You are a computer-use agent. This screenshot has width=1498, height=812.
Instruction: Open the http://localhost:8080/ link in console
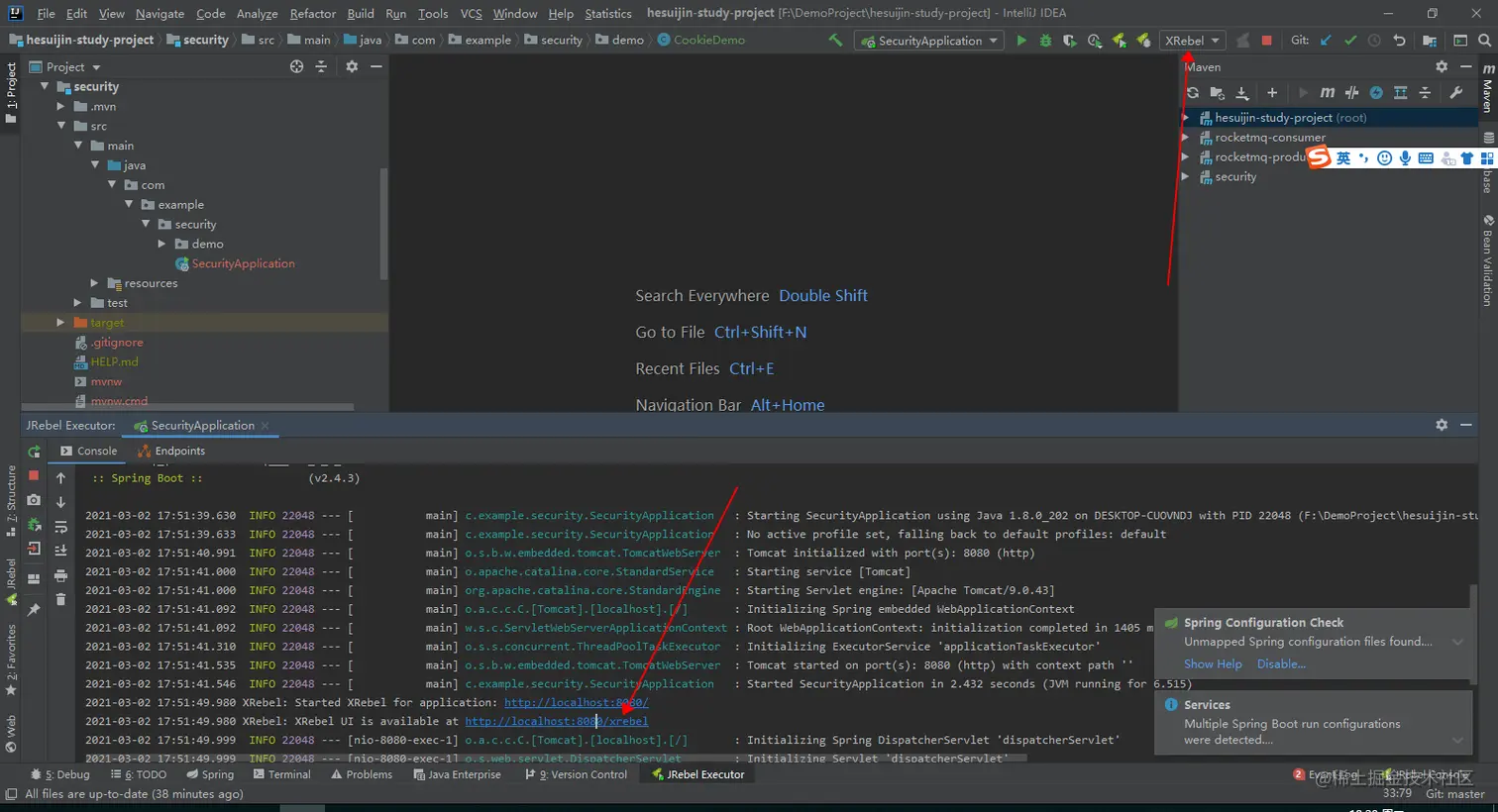577,702
